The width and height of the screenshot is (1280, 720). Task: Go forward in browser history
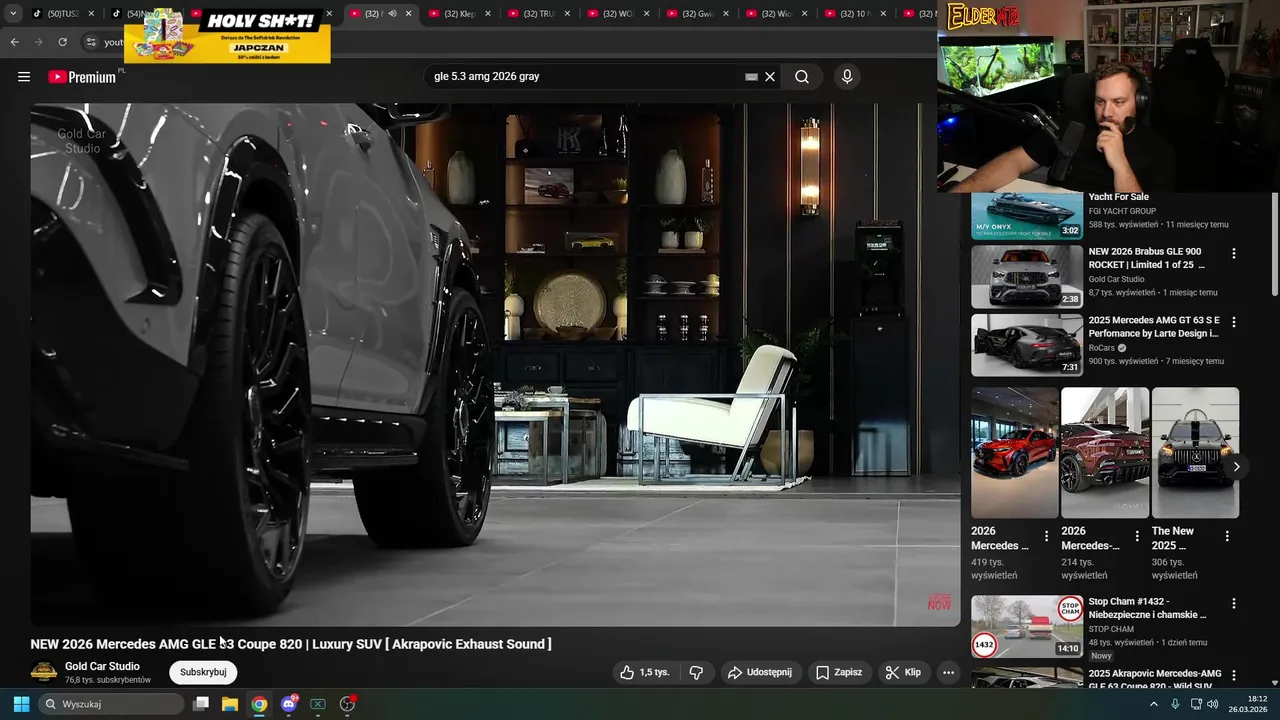(38, 42)
